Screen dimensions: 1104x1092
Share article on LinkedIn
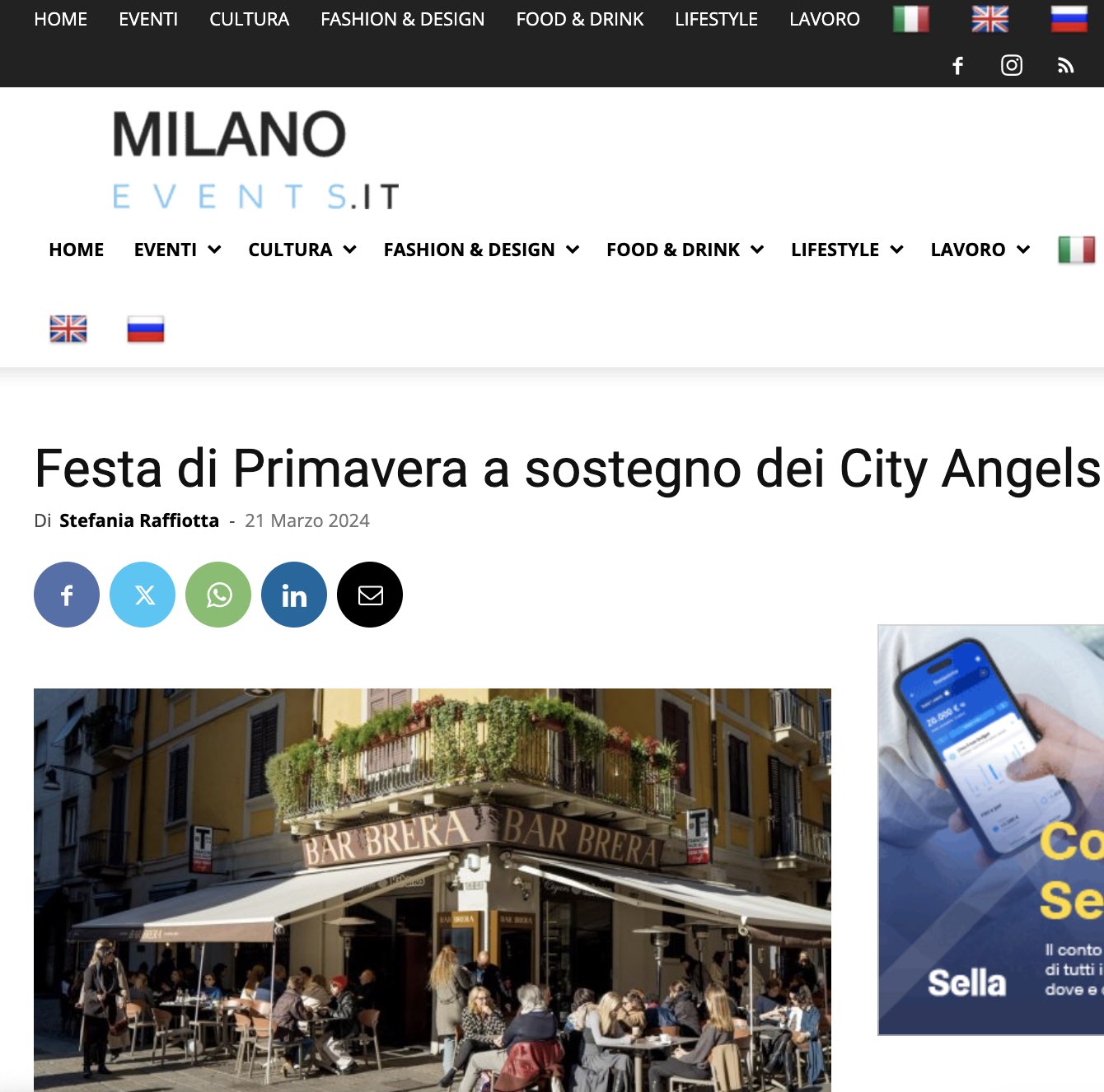tap(294, 595)
